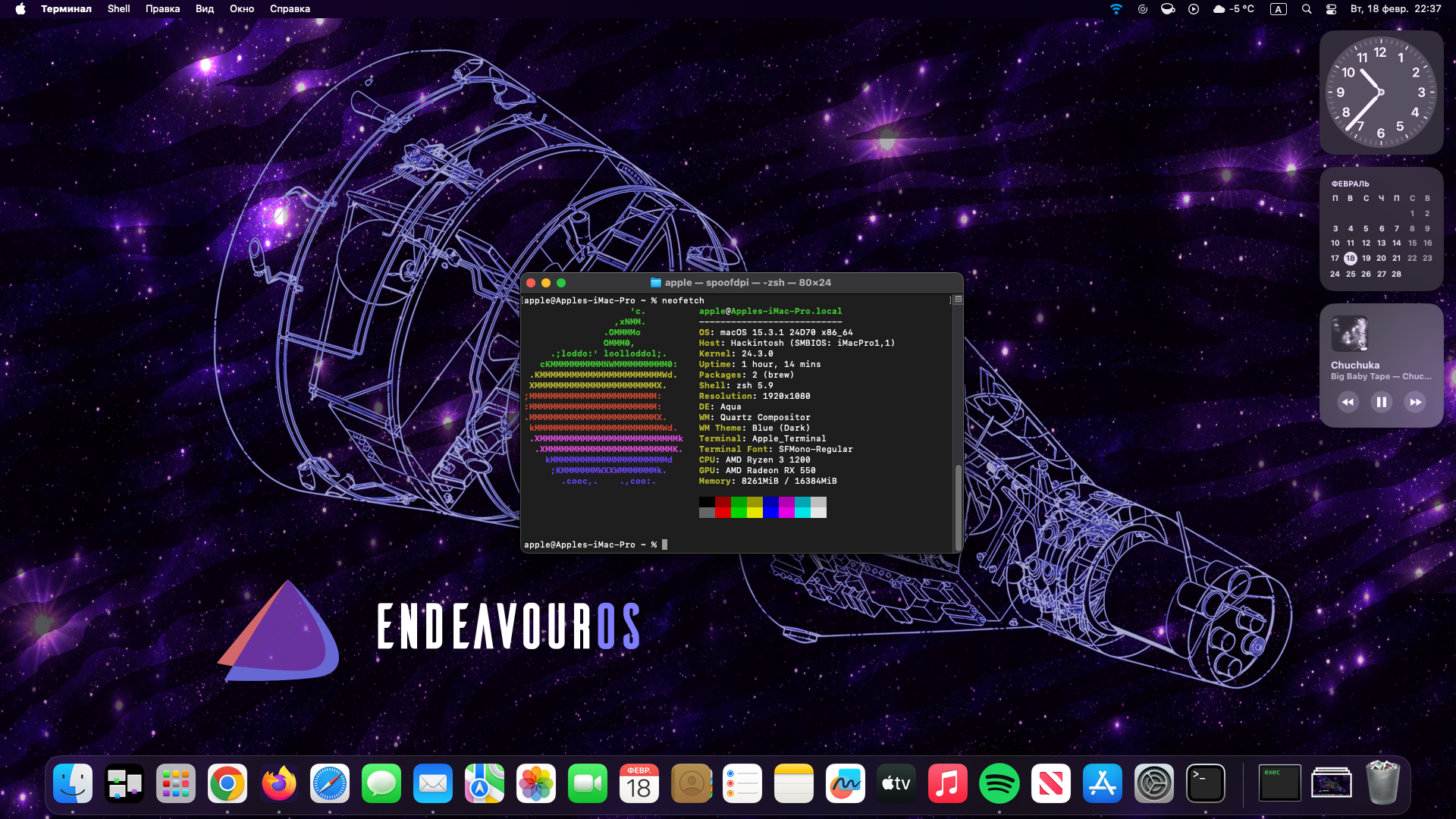Open Now Playing icon in menu bar
This screenshot has height=819, width=1456.
point(1194,9)
